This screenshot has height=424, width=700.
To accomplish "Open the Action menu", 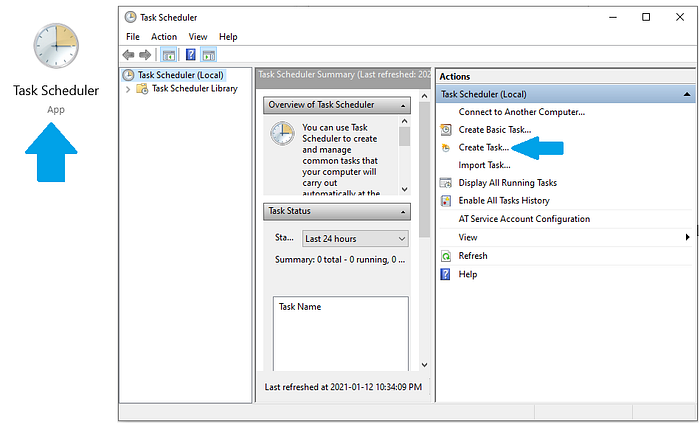I will click(164, 37).
